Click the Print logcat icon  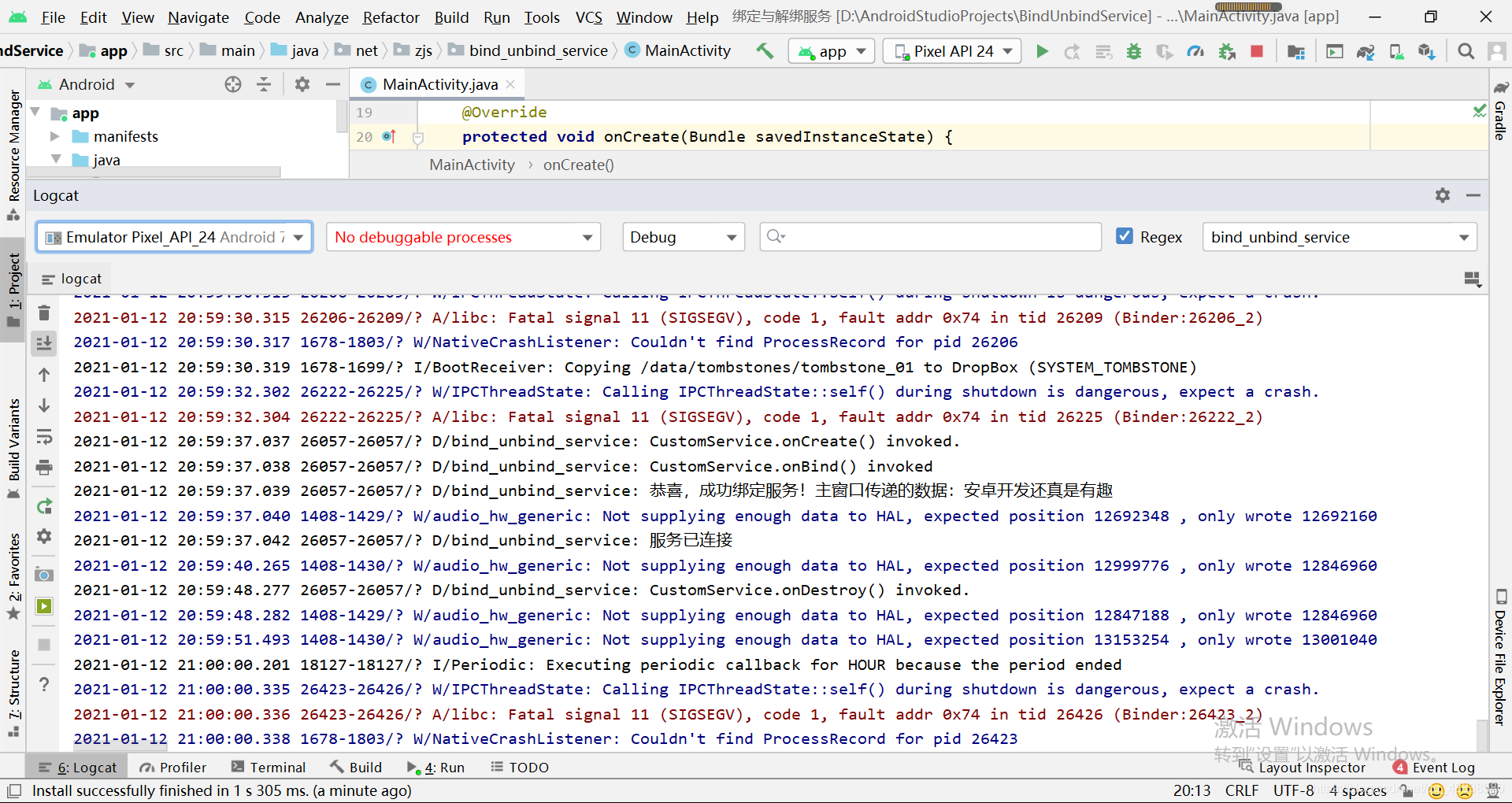44,468
